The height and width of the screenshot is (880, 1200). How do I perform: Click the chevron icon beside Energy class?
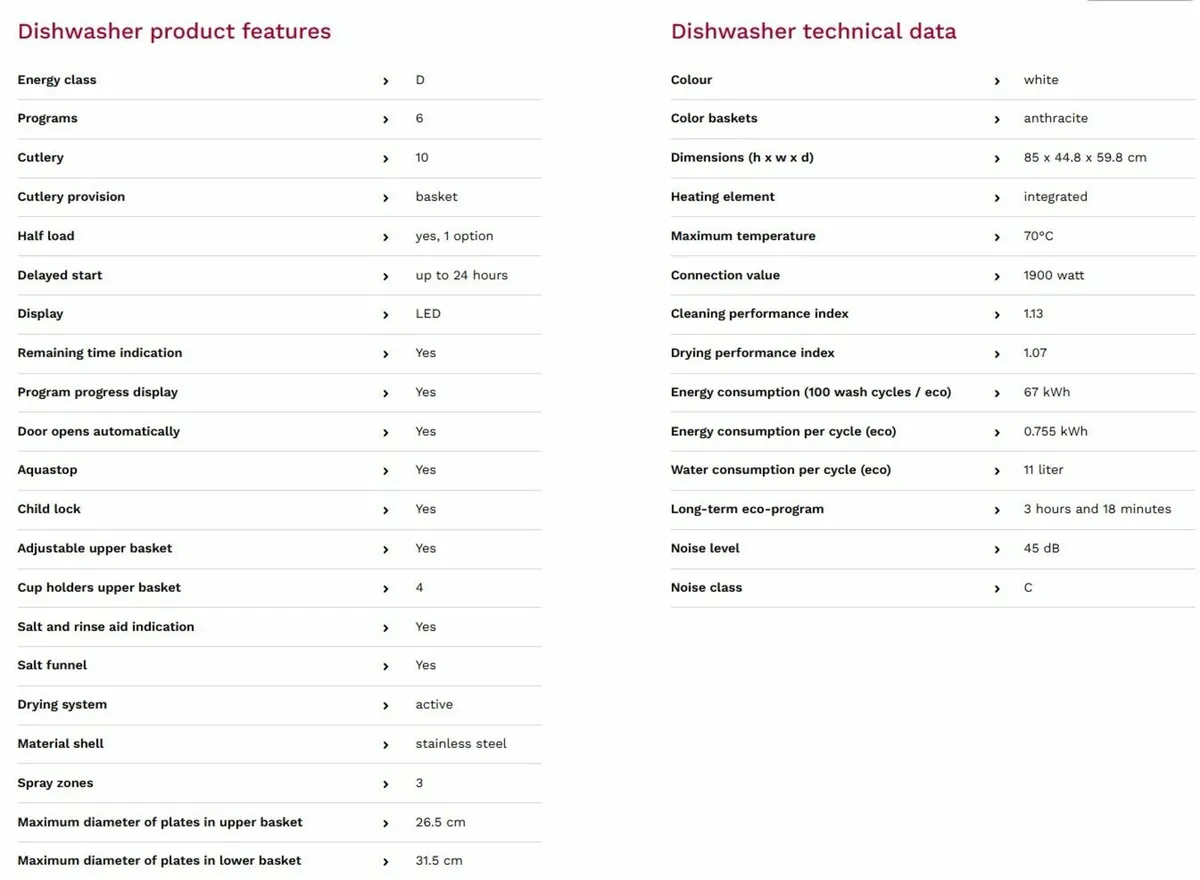pos(386,81)
